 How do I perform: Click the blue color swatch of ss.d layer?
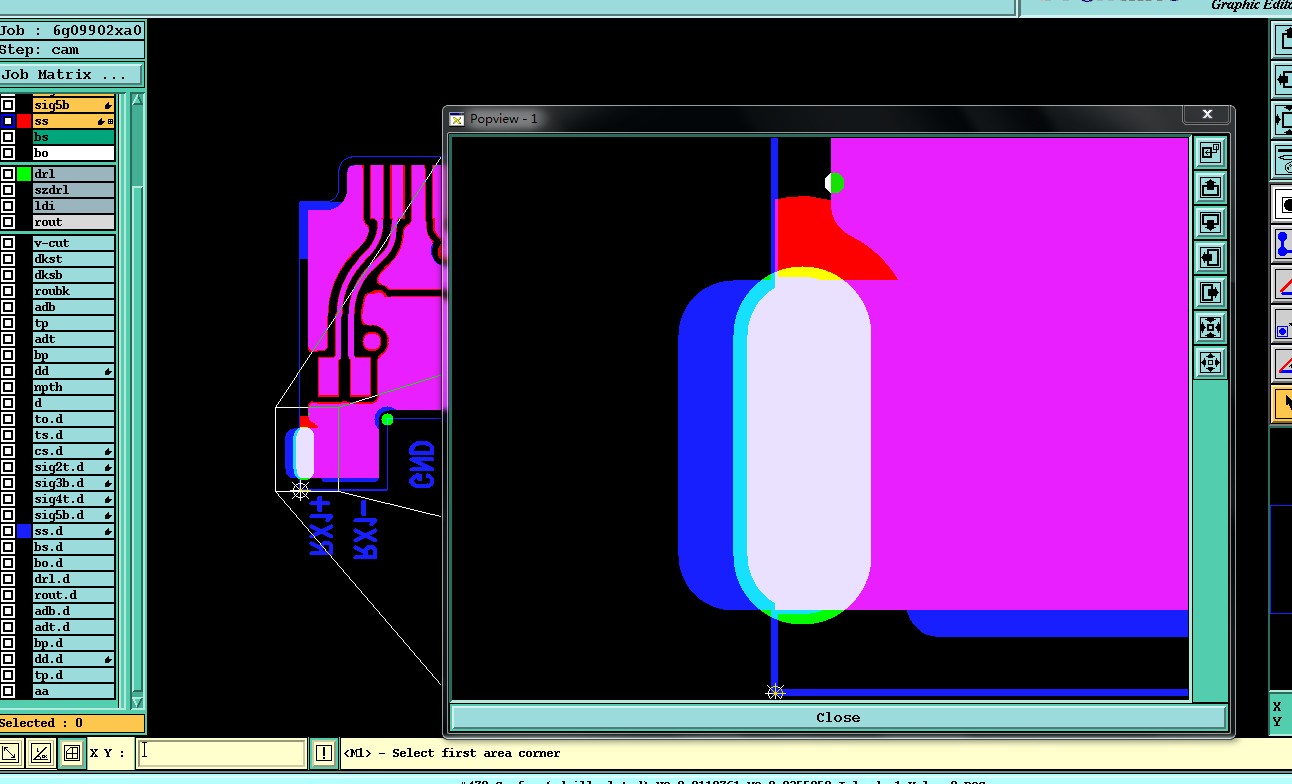[24, 531]
